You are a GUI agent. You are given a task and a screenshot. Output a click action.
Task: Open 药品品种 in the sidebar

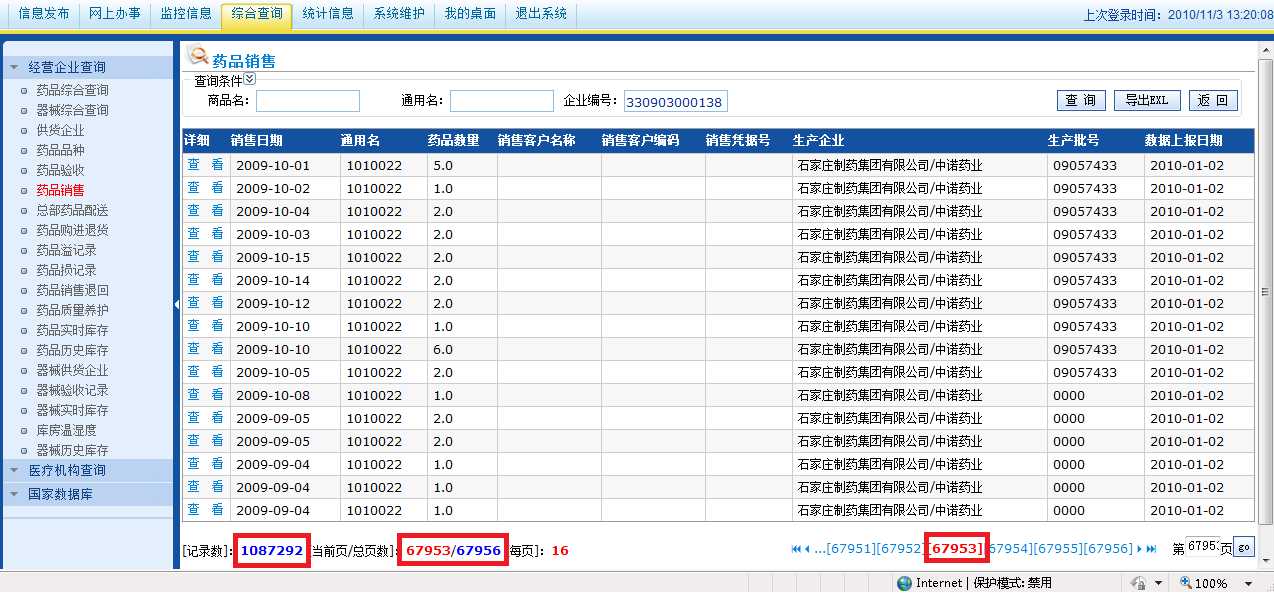pos(60,150)
